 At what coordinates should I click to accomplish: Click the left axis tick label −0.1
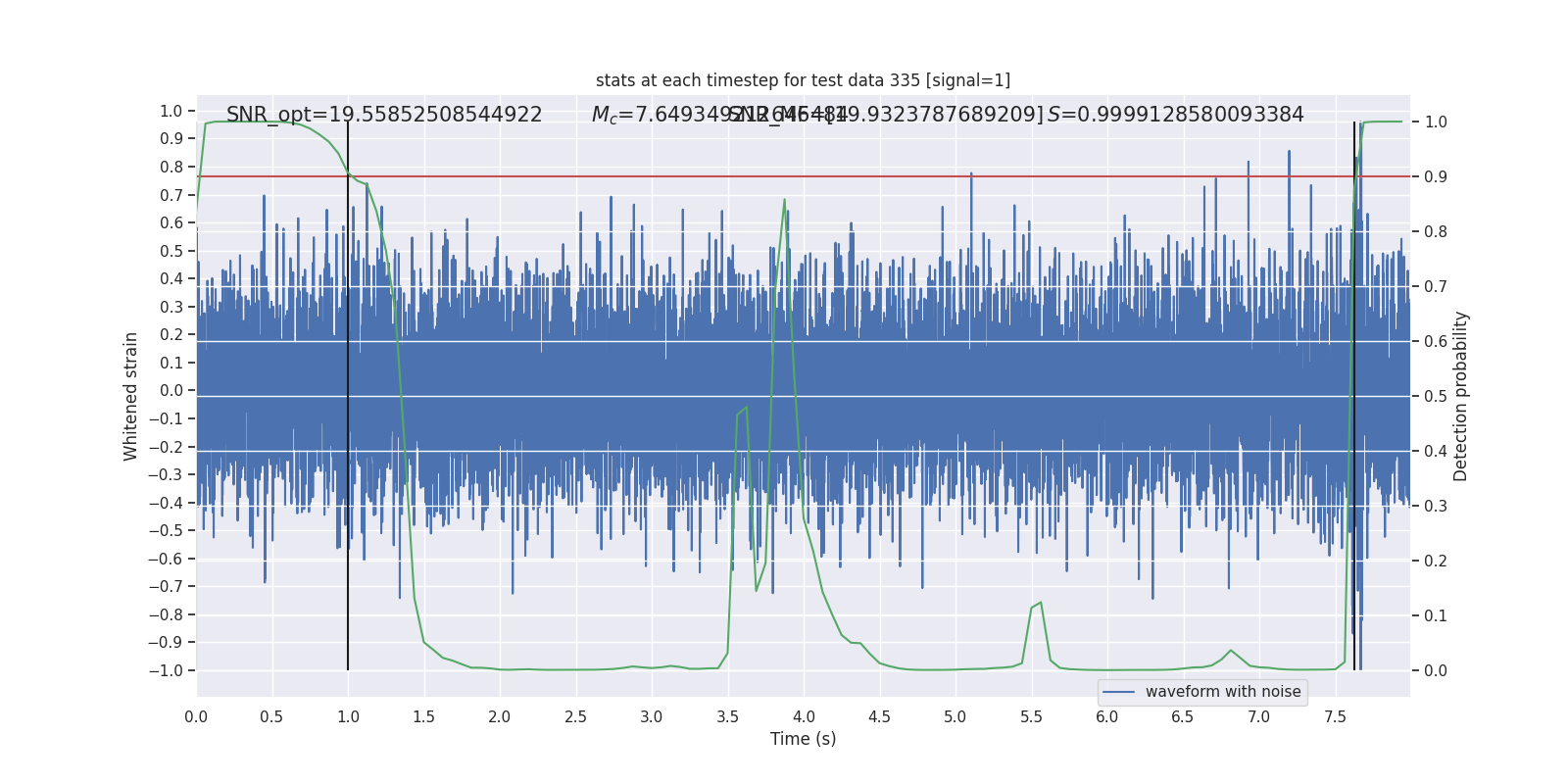point(166,418)
